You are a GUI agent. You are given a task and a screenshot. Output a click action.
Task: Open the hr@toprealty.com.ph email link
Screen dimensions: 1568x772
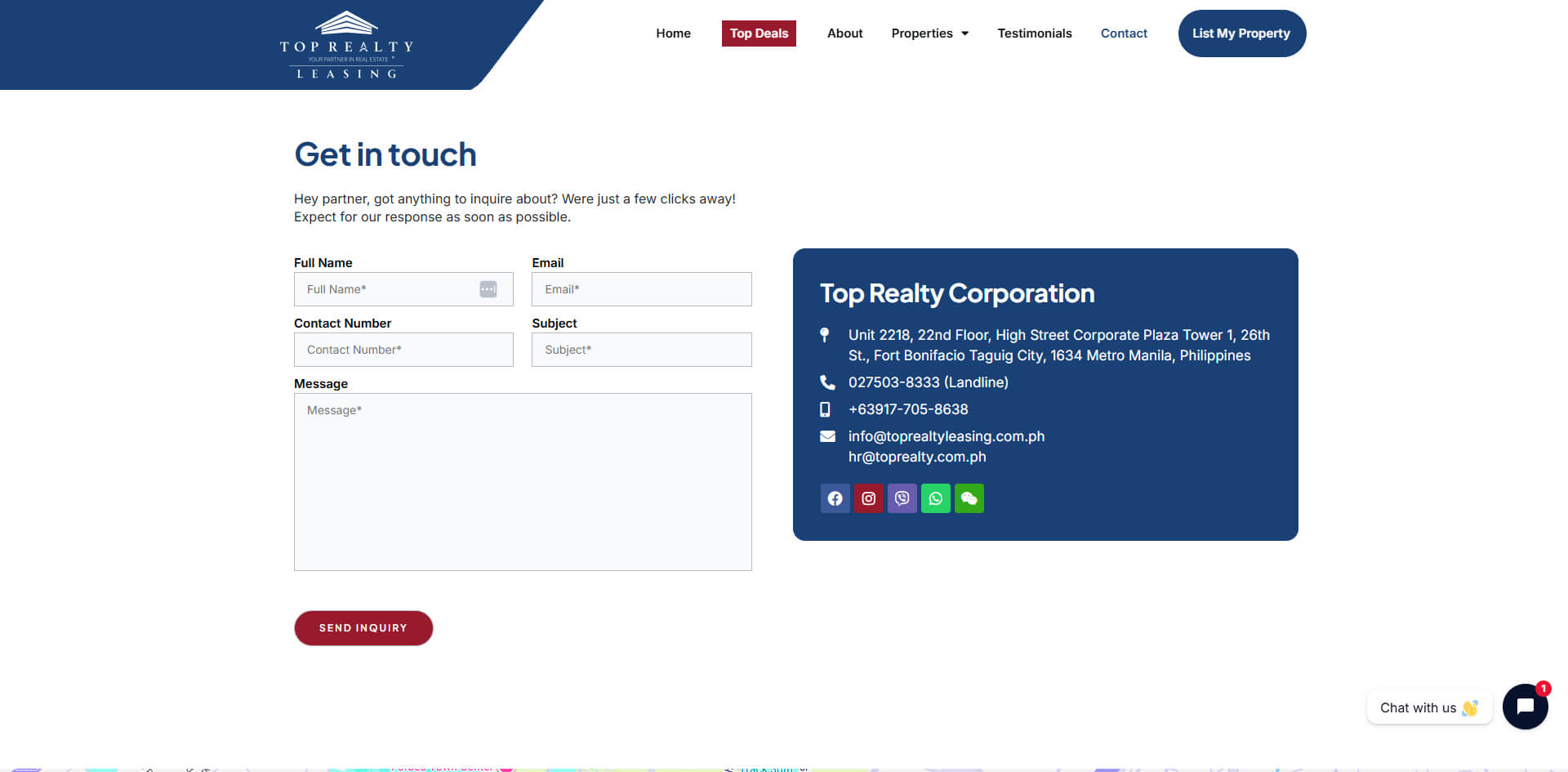917,457
